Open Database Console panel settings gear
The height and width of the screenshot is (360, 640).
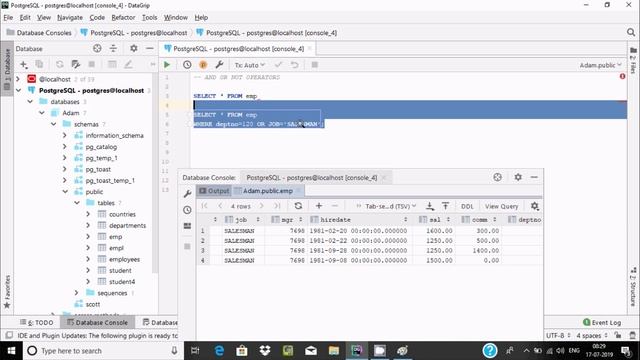(518, 177)
